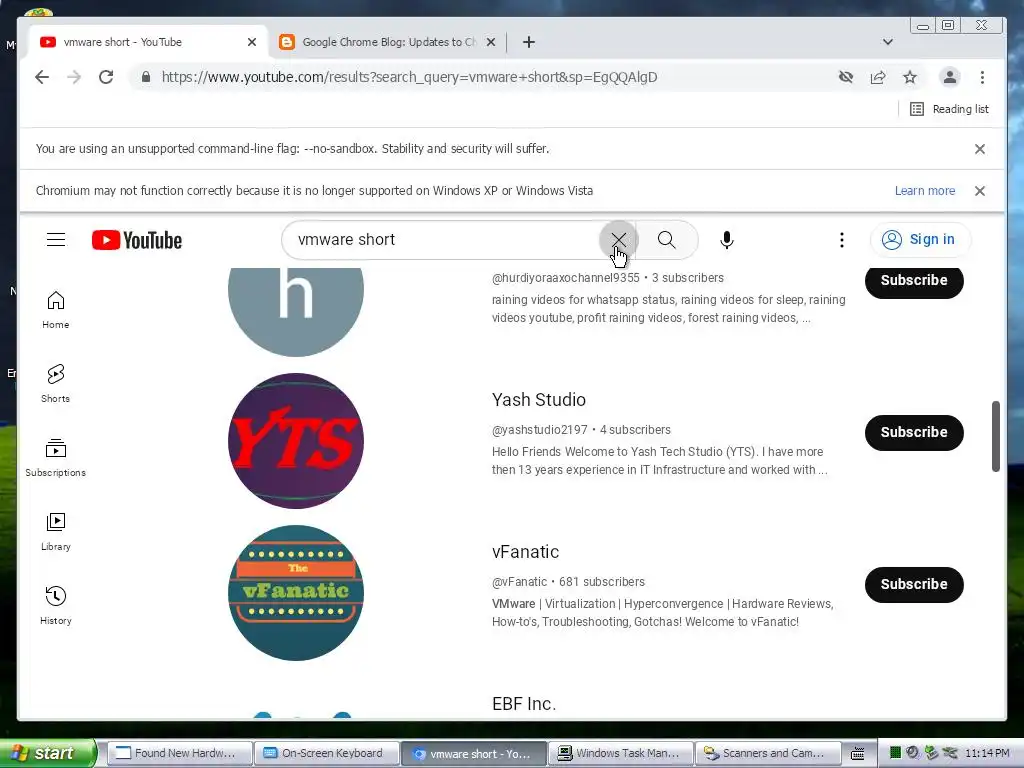Open a new tab with the plus button

529,42
